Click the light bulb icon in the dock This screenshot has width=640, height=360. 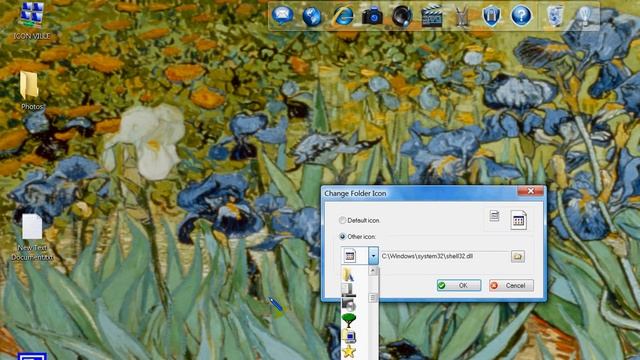[x=585, y=16]
